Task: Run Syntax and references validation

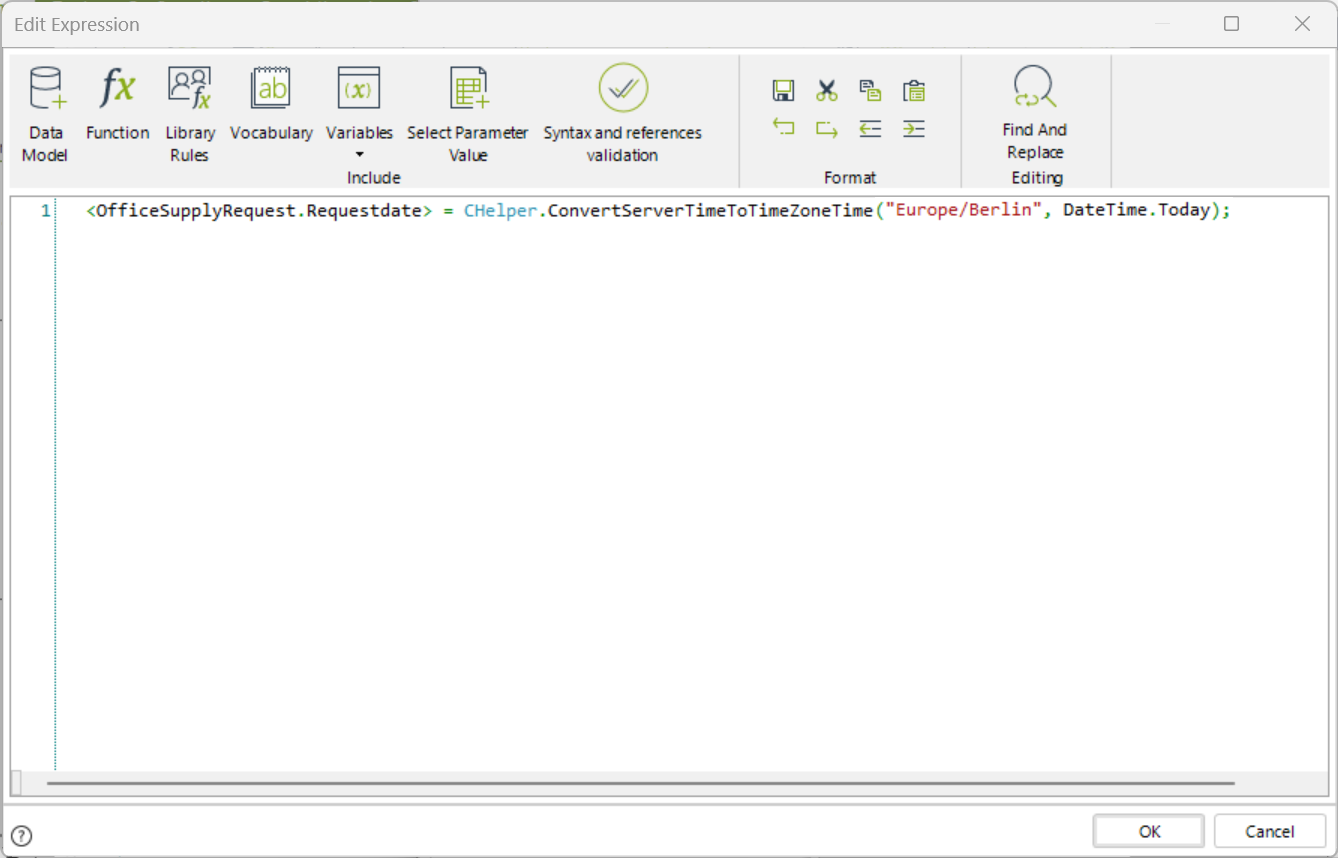Action: [623, 112]
